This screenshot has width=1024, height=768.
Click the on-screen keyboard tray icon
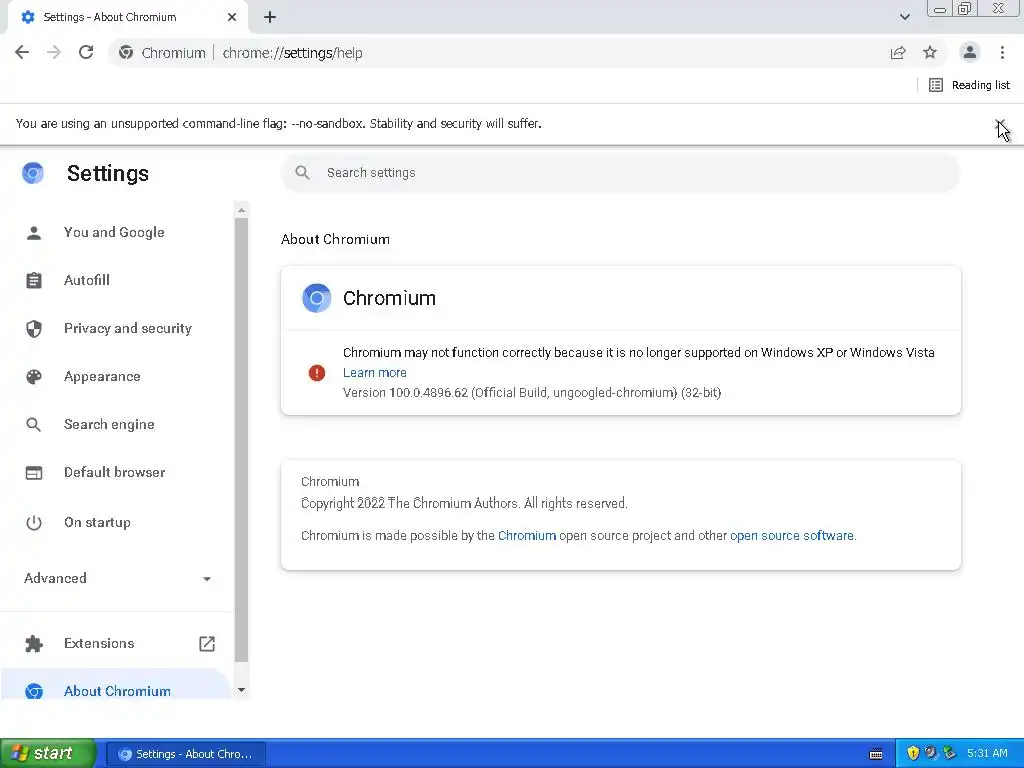click(x=876, y=754)
